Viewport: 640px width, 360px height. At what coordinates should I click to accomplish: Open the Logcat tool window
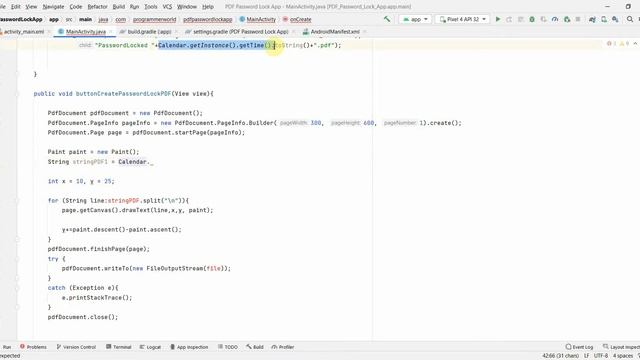pos(150,347)
